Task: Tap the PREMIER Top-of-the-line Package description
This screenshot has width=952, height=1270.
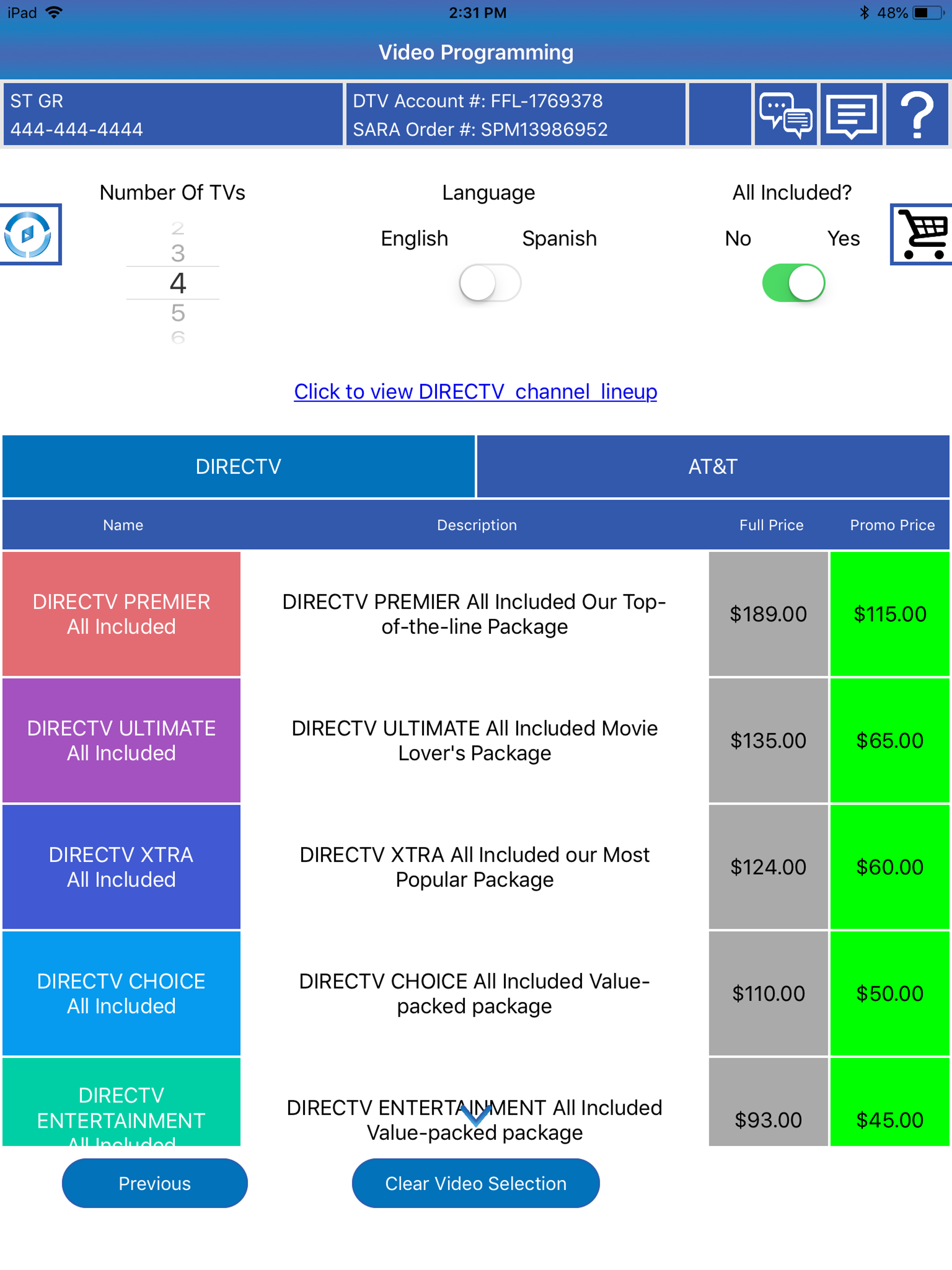Action: pyautogui.click(x=474, y=614)
